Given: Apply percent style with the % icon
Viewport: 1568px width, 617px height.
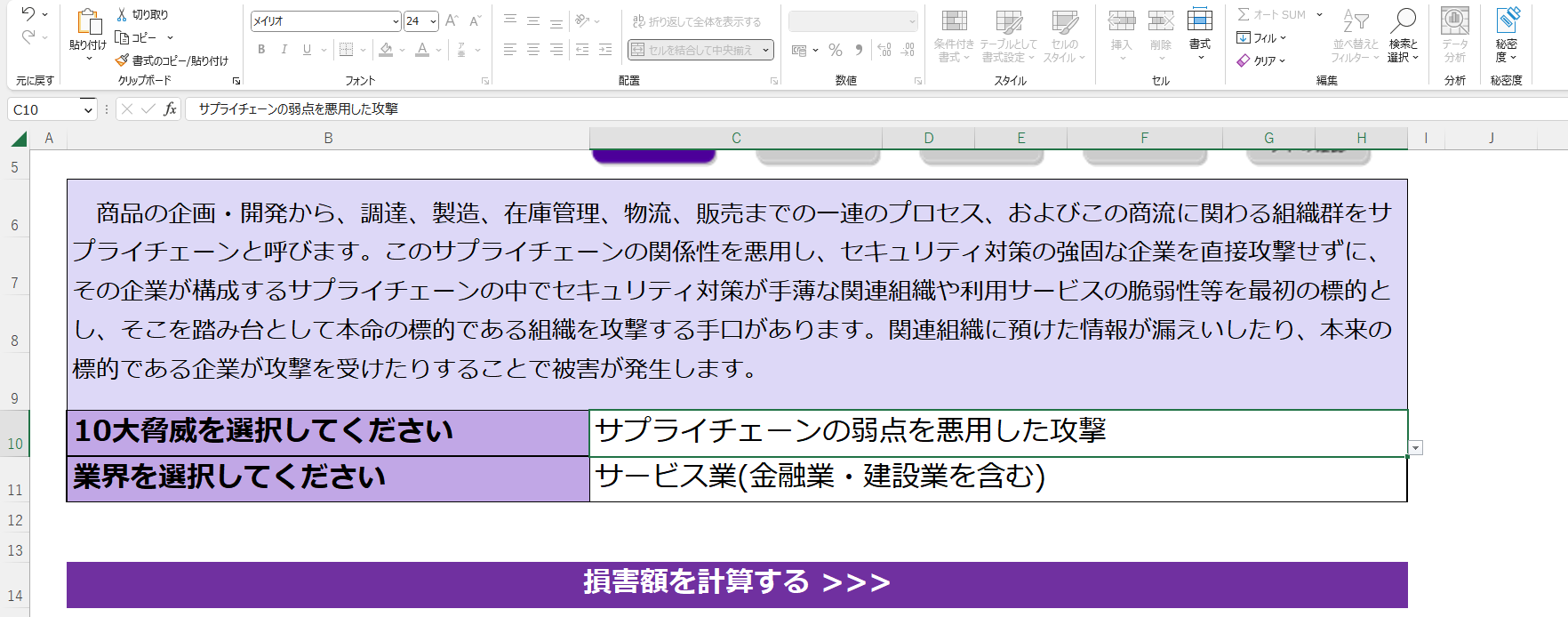Looking at the screenshot, I should click(x=836, y=51).
